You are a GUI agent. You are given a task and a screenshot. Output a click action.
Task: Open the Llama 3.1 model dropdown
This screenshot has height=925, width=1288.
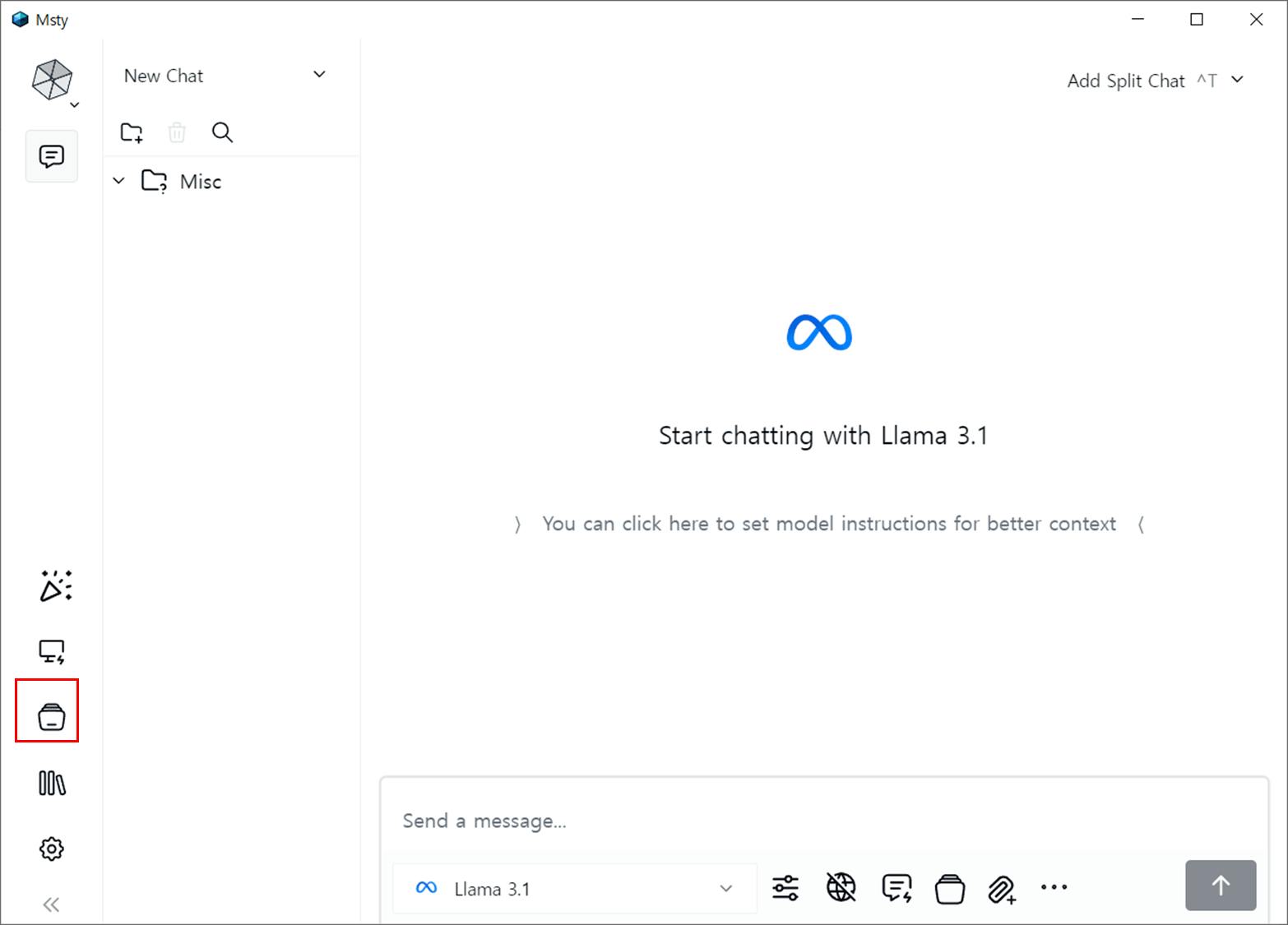tap(574, 889)
